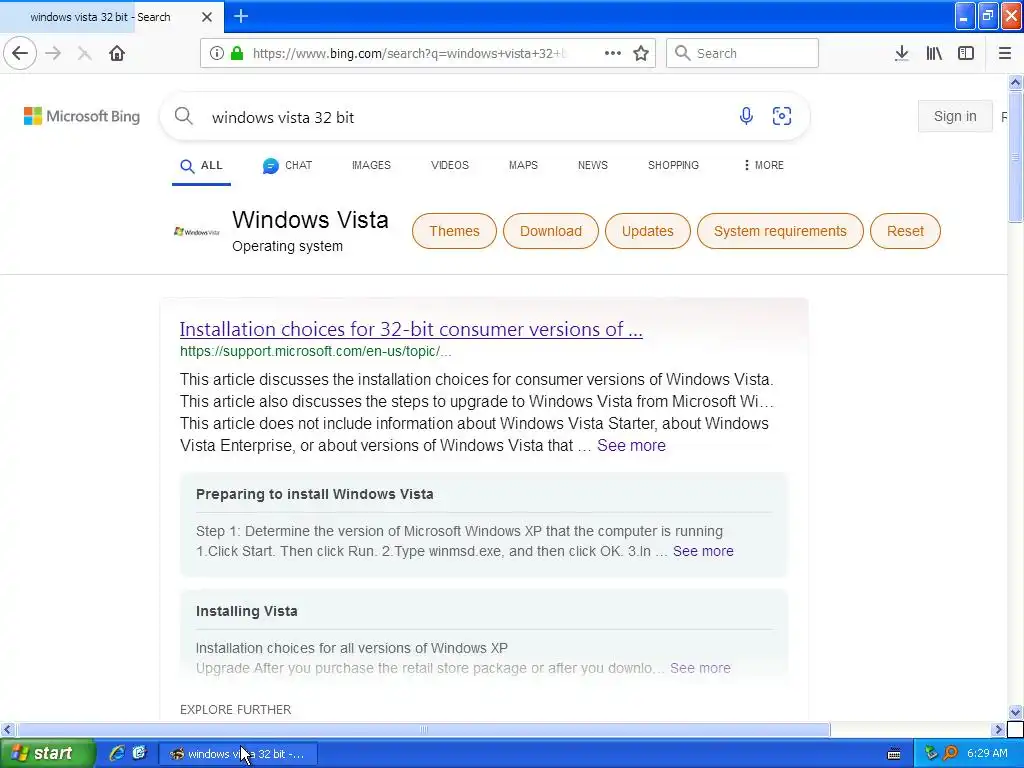Click the 'Preparing to install Windows Vista' heading

click(x=315, y=494)
